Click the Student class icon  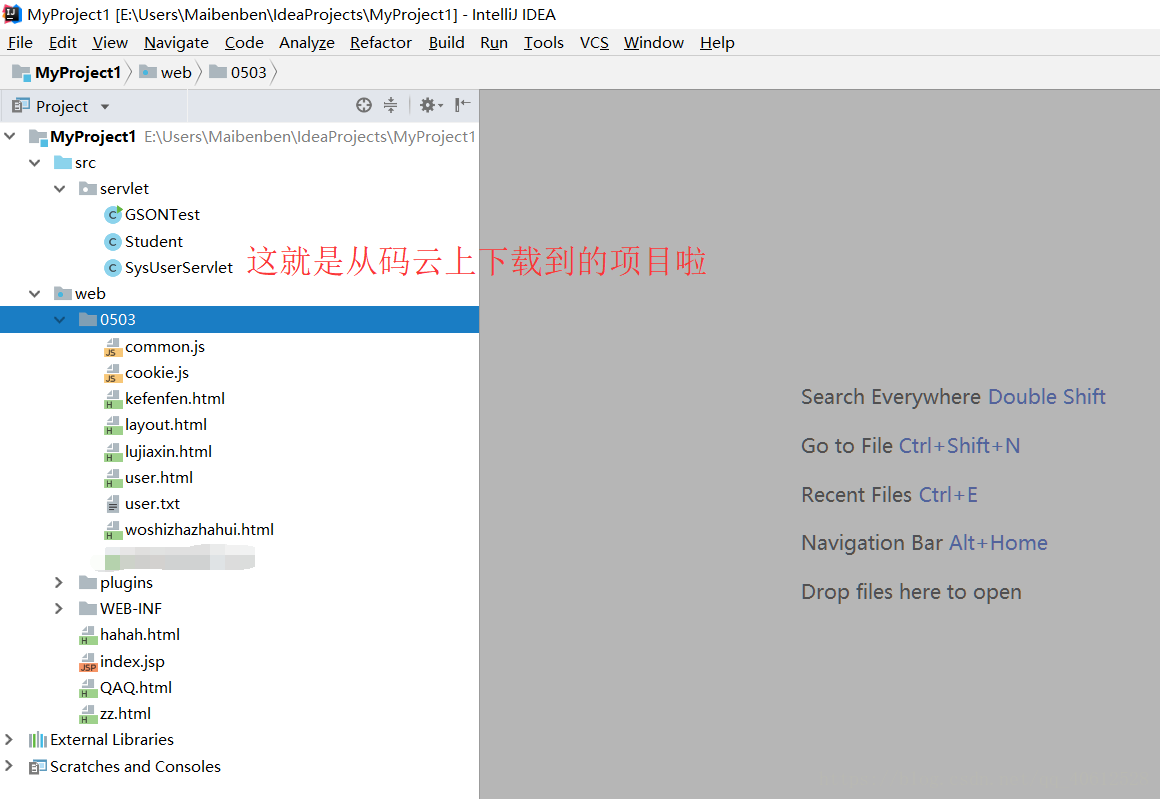[112, 242]
